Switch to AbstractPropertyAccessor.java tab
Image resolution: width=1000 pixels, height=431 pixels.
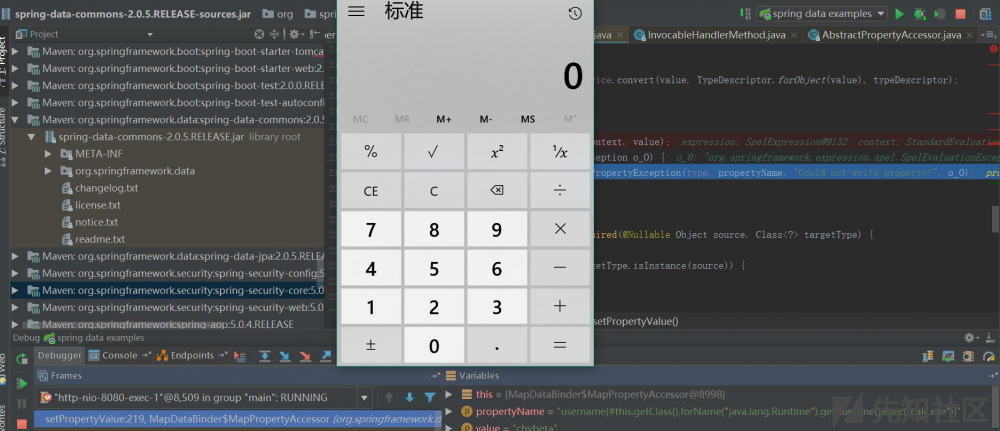[890, 34]
